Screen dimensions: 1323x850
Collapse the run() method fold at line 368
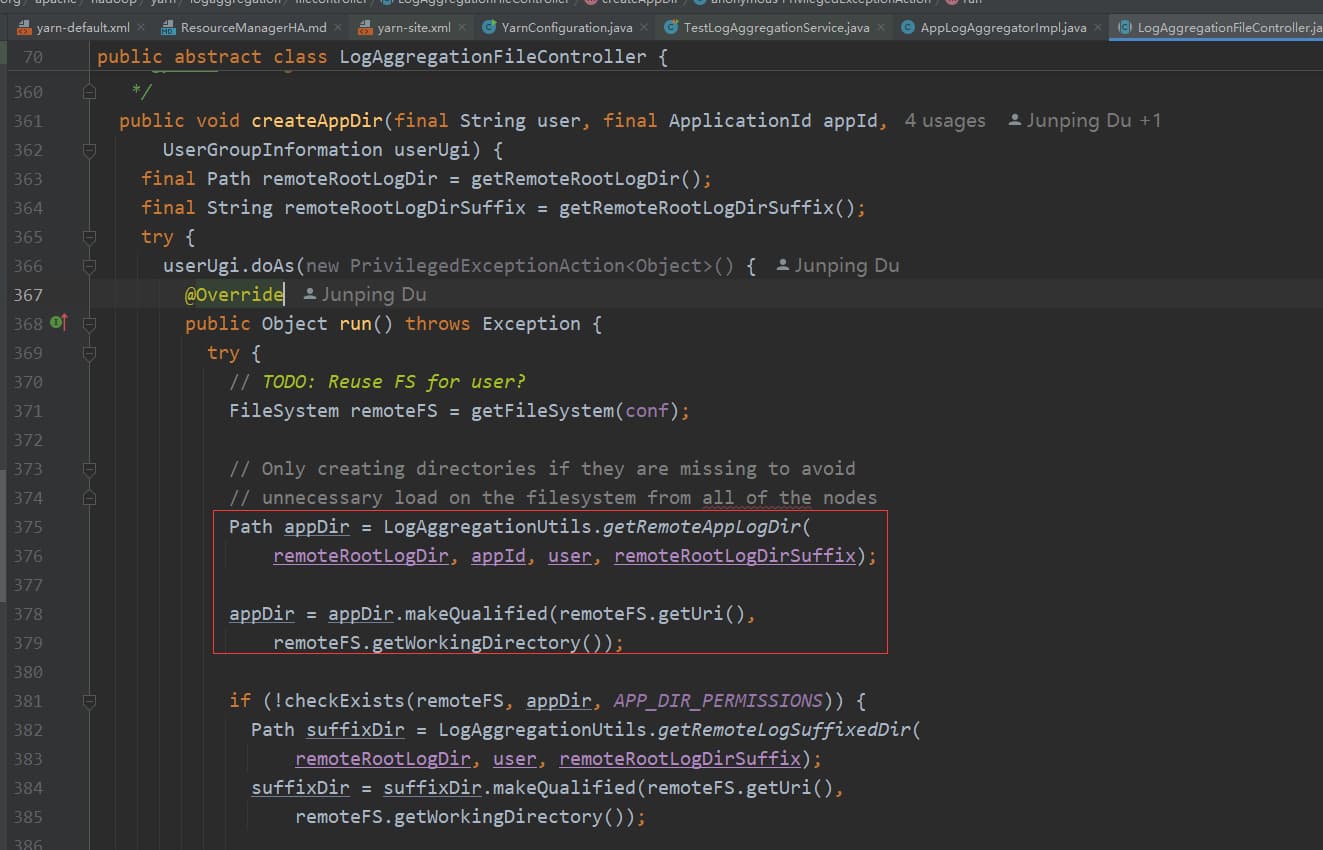89,324
